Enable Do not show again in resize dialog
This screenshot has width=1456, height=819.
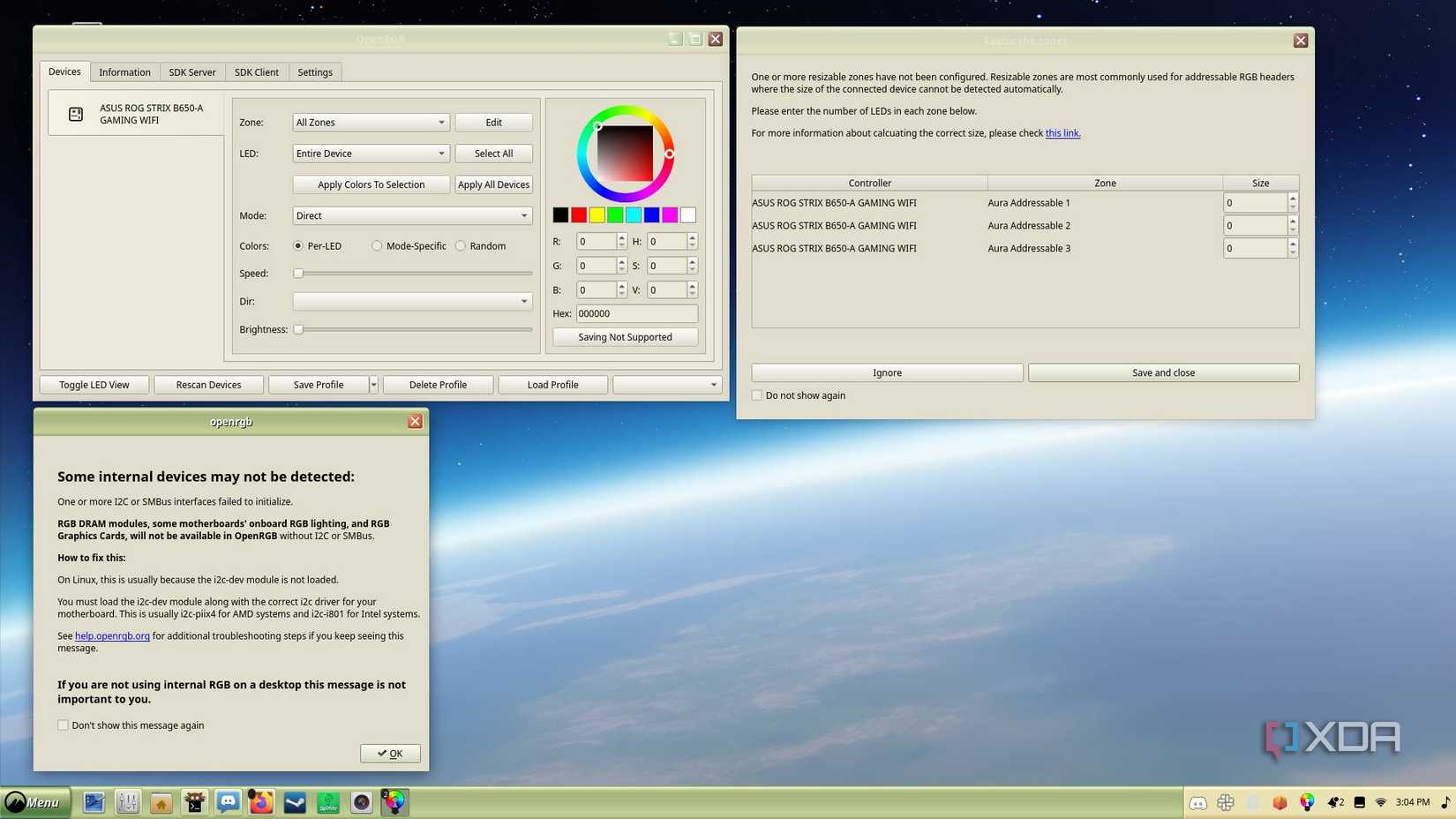tap(756, 394)
